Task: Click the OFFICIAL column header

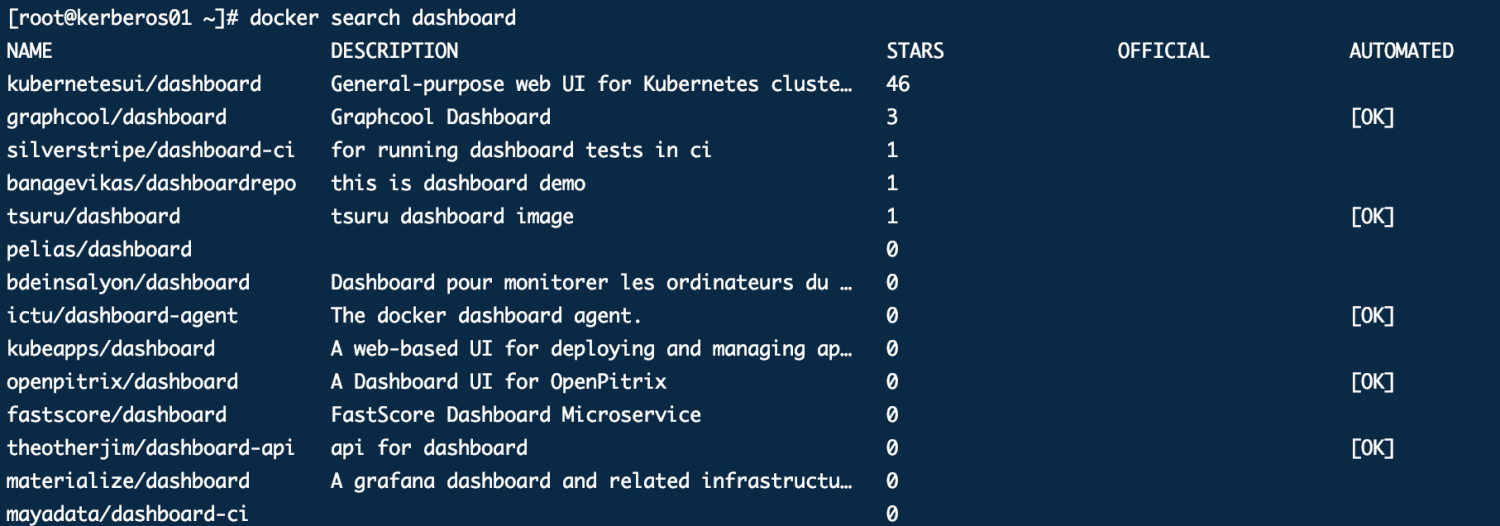Action: coord(1163,51)
